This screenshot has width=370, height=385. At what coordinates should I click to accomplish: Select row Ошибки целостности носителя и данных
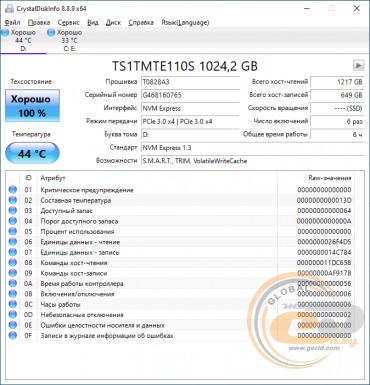180,325
